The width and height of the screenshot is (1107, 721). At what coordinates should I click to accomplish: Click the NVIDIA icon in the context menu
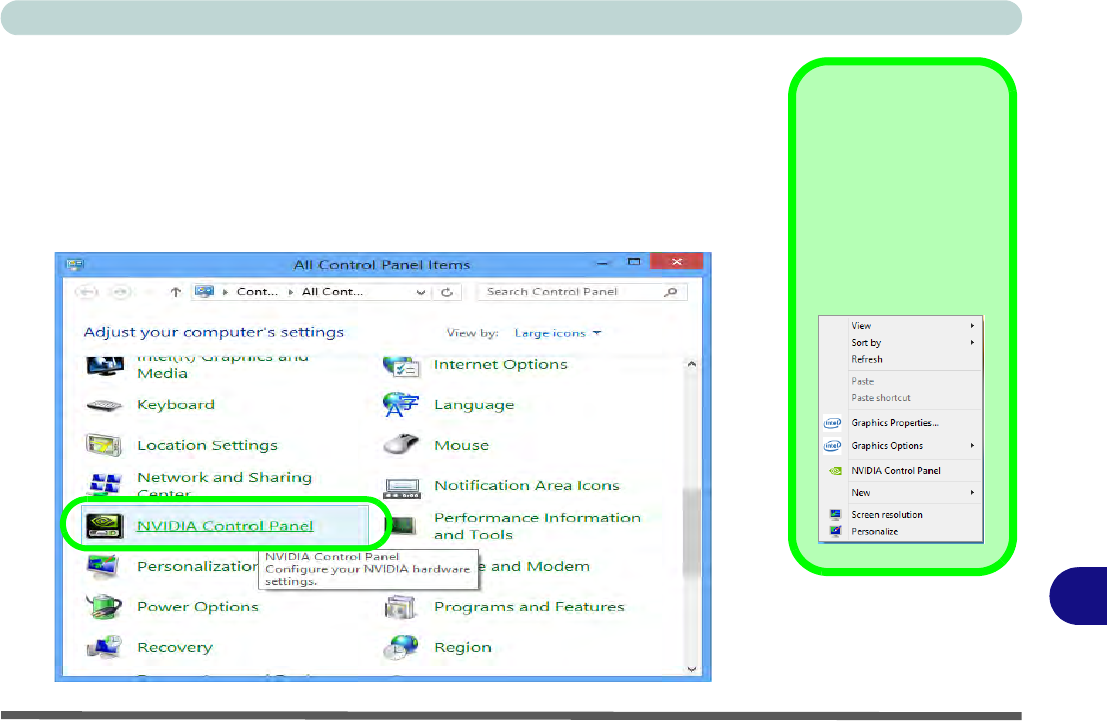click(x=835, y=471)
